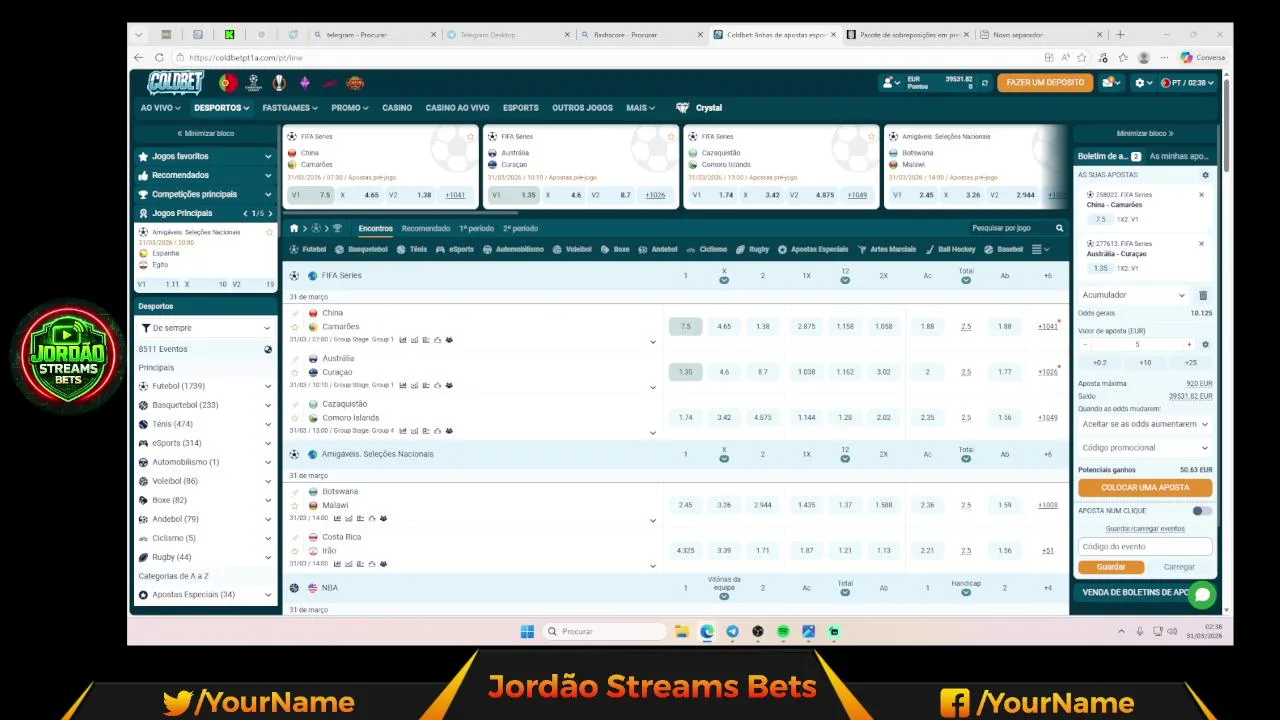This screenshot has width=1280, height=720.
Task: Expand the Jogos favoritos section
Action: (x=205, y=157)
